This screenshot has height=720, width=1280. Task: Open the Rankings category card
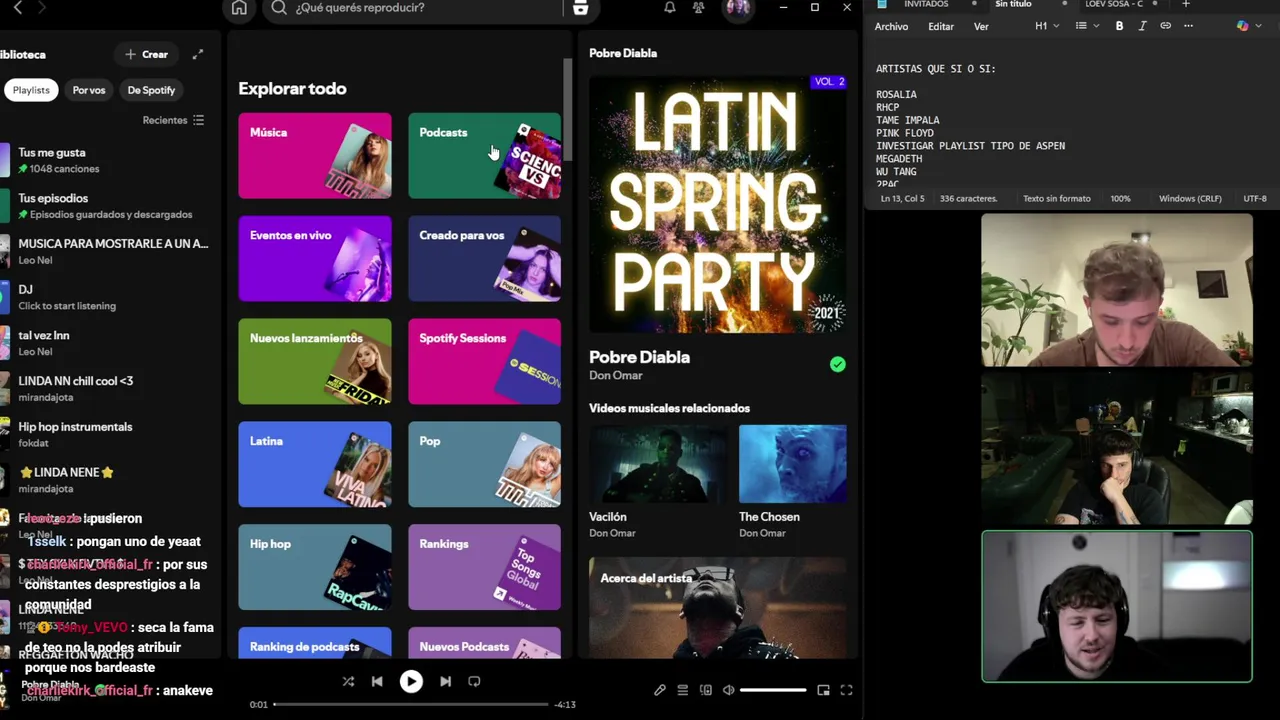click(485, 568)
